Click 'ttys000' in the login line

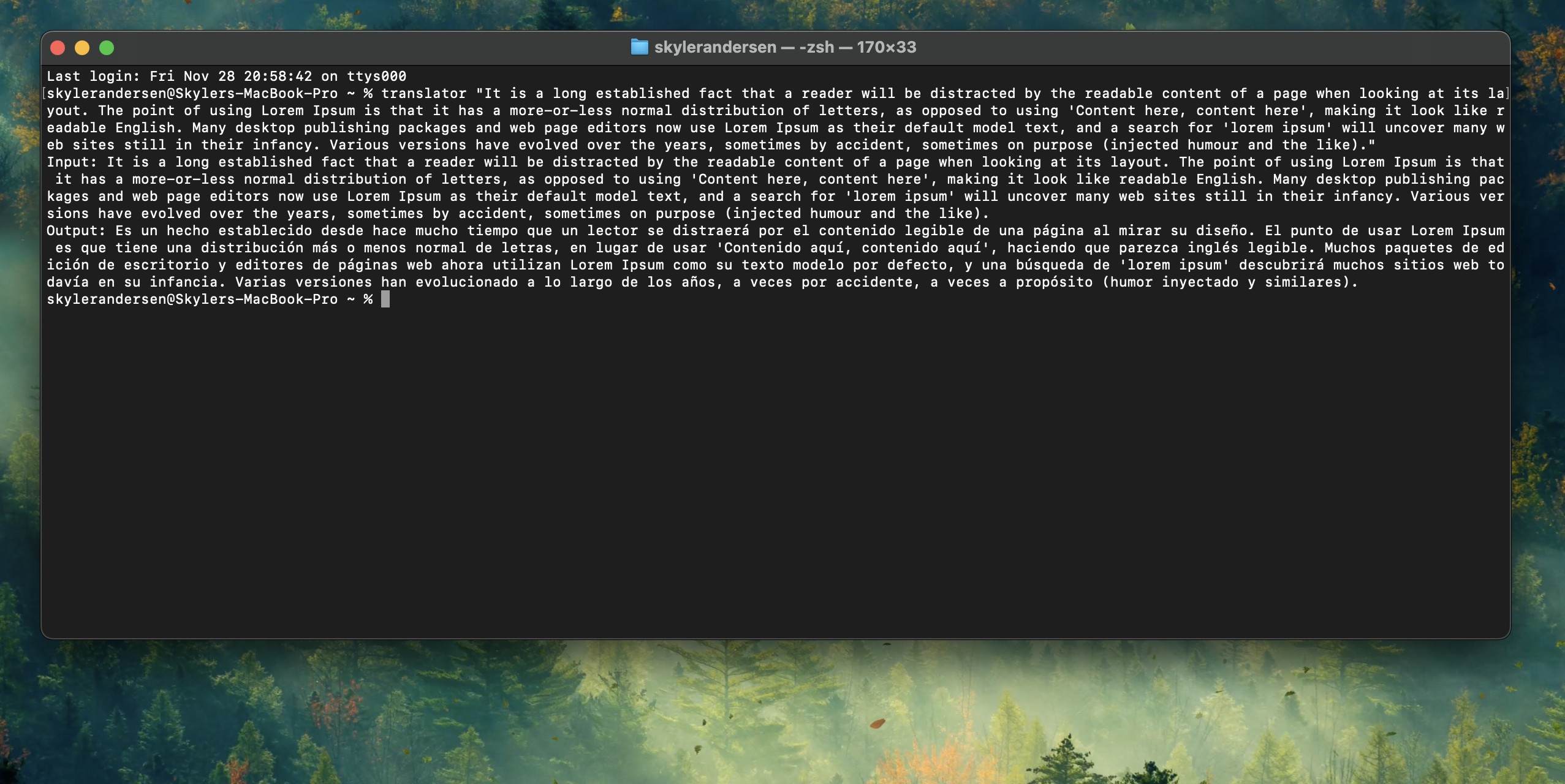[376, 76]
